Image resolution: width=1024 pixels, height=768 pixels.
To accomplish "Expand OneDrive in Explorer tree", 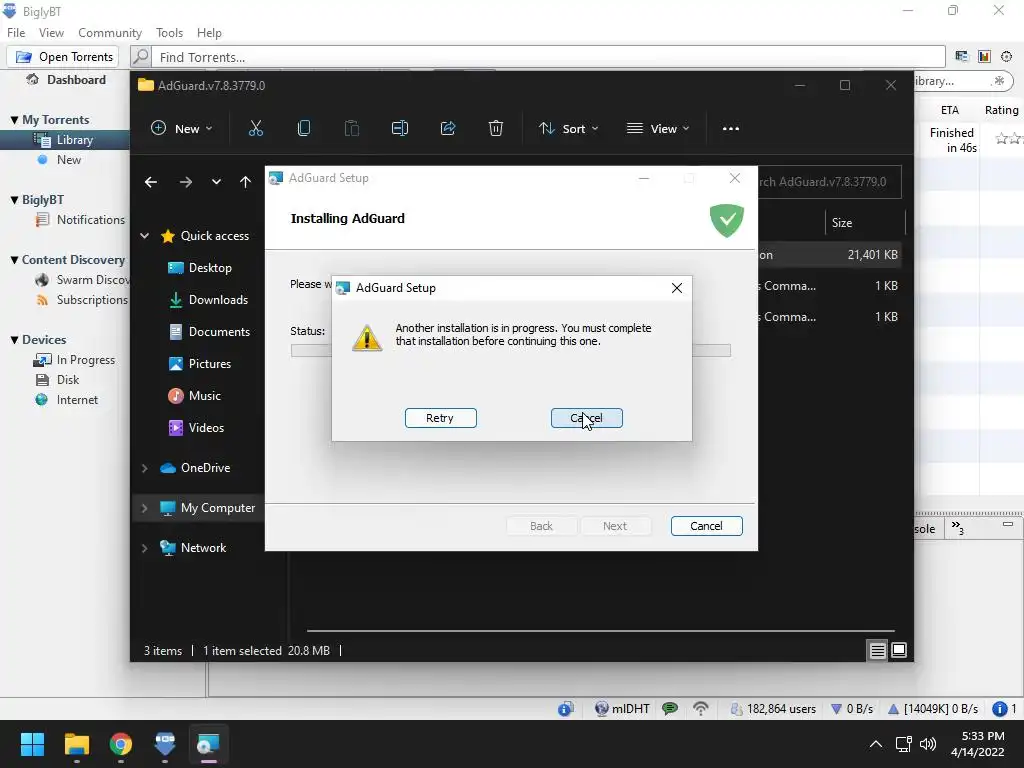I will point(144,468).
